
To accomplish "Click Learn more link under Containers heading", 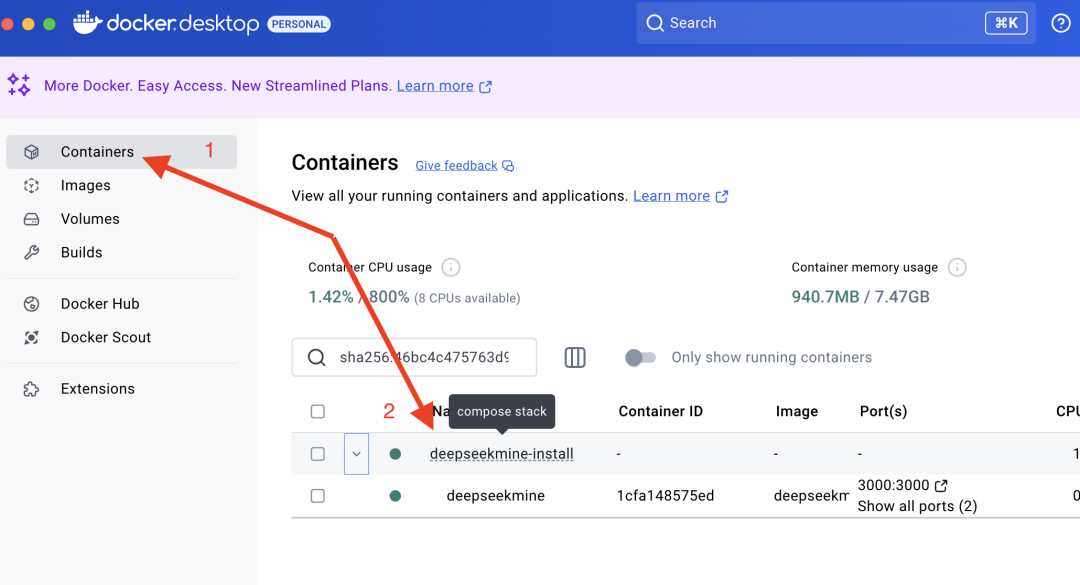I will [672, 196].
